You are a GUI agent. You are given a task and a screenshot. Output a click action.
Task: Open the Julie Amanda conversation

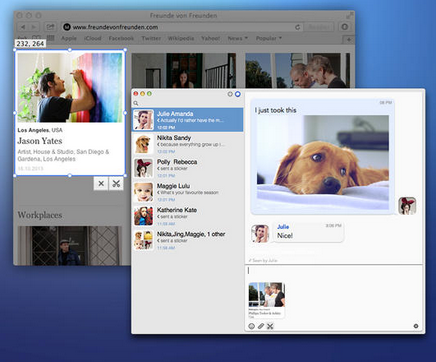pos(188,120)
